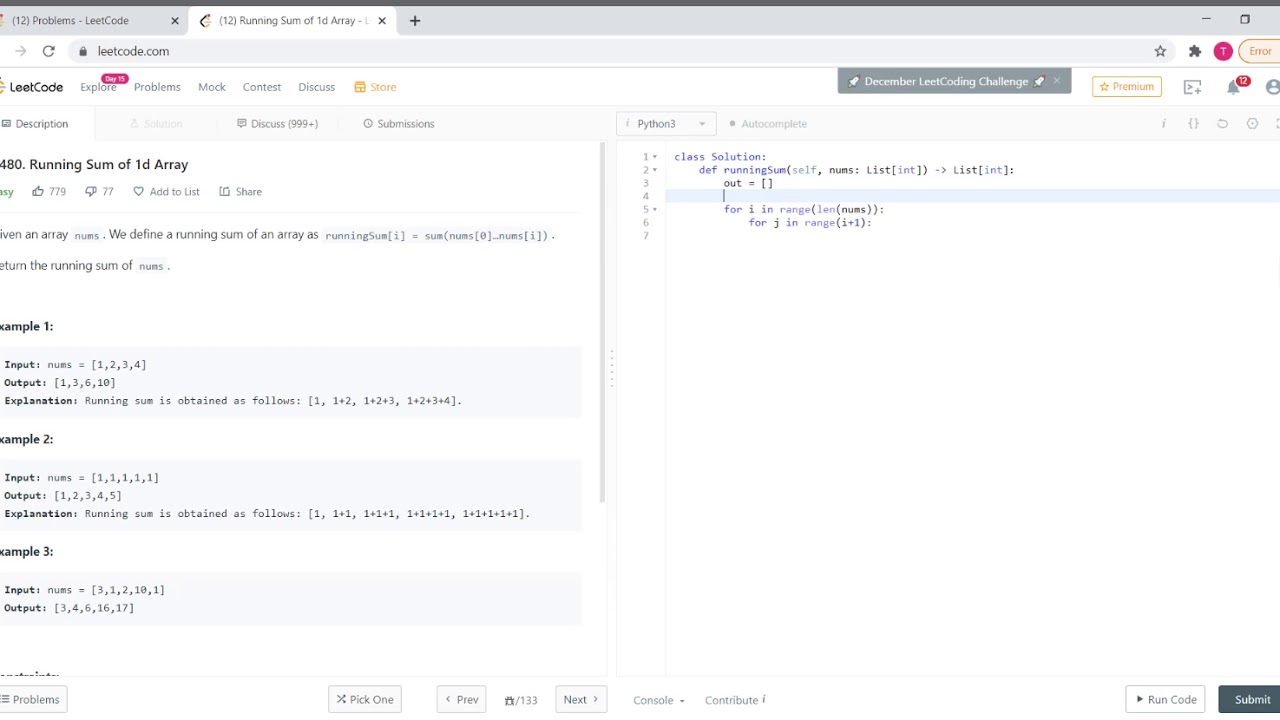Click the Example 1 input line
Image resolution: width=1280 pixels, height=720 pixels.
[x=76, y=365]
